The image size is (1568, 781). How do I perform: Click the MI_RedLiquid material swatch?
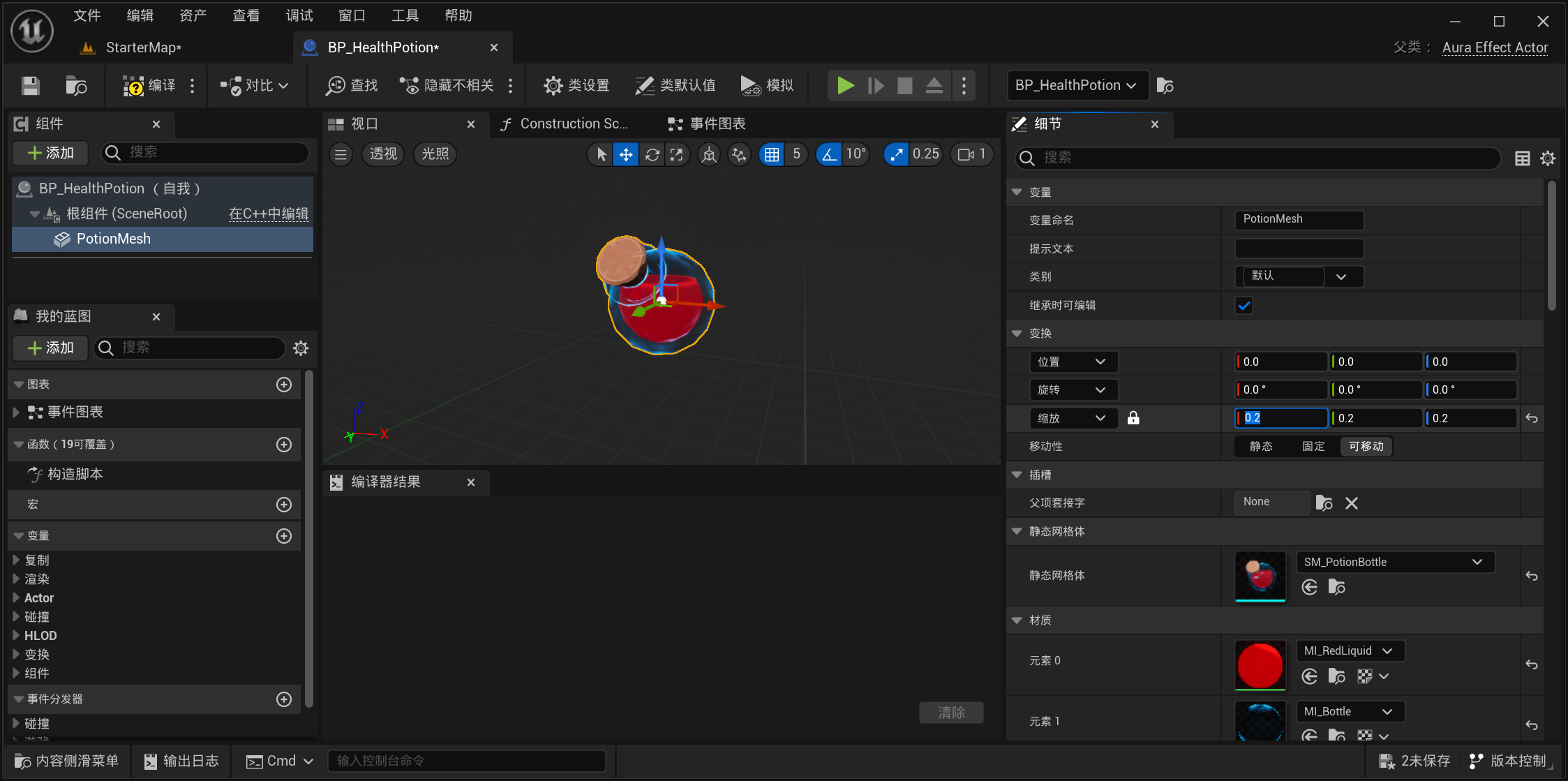coord(1260,665)
